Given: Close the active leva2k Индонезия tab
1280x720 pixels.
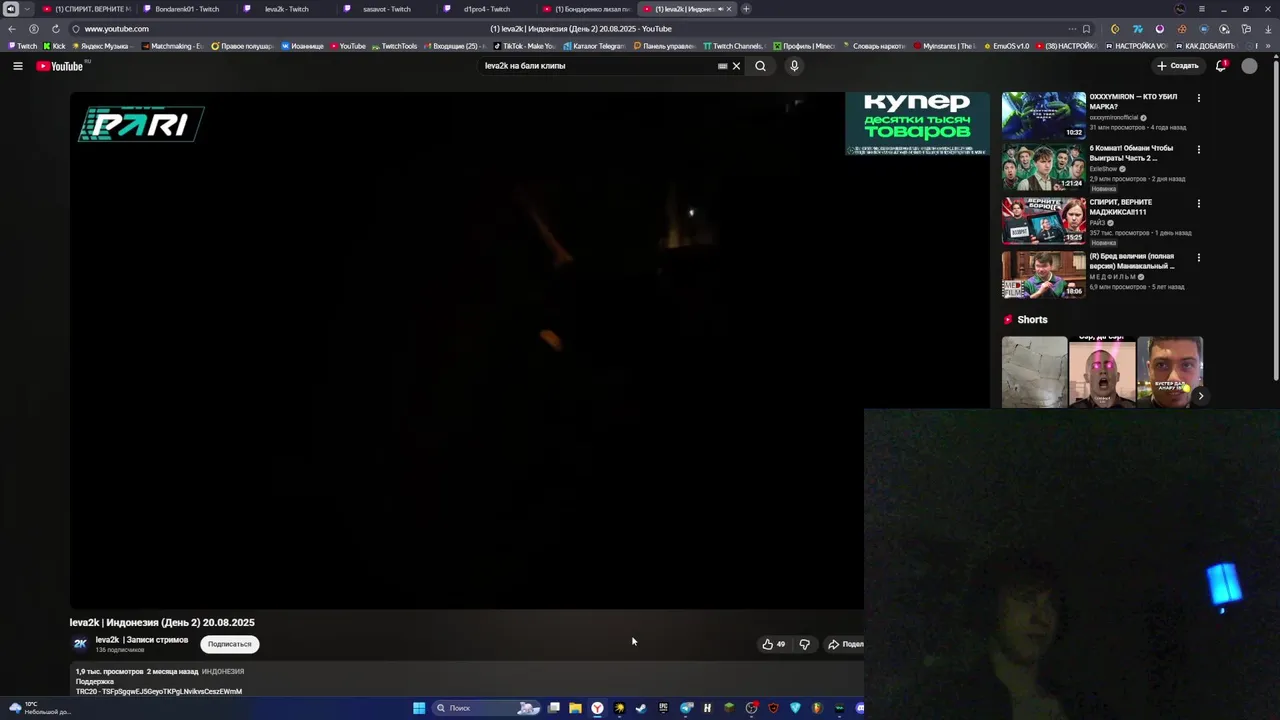Looking at the screenshot, I should pos(728,9).
